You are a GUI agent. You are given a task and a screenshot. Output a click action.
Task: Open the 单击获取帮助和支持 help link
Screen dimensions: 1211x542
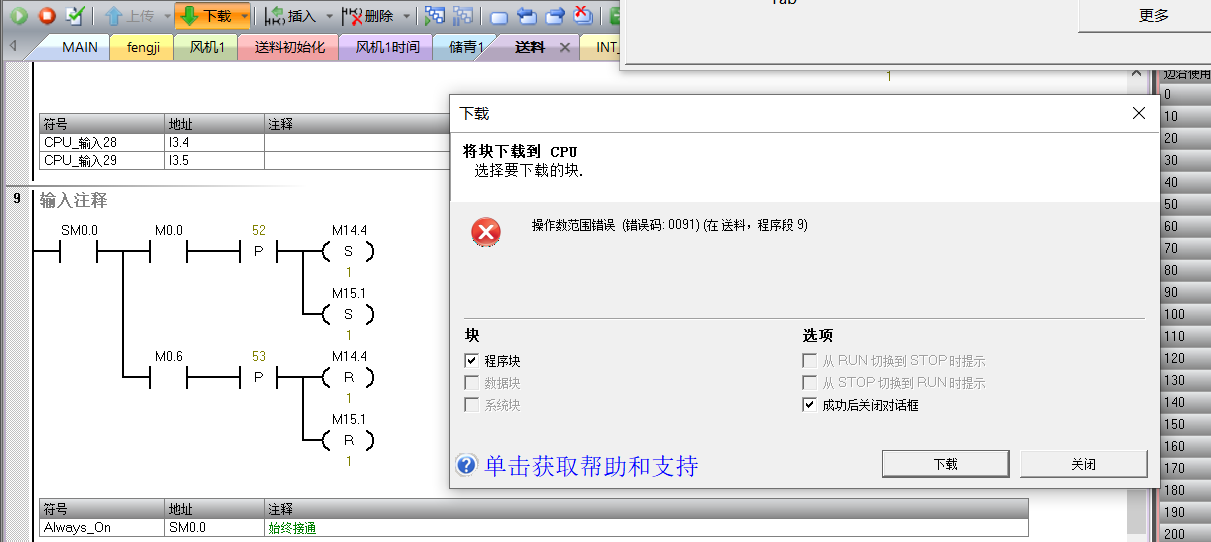click(591, 466)
